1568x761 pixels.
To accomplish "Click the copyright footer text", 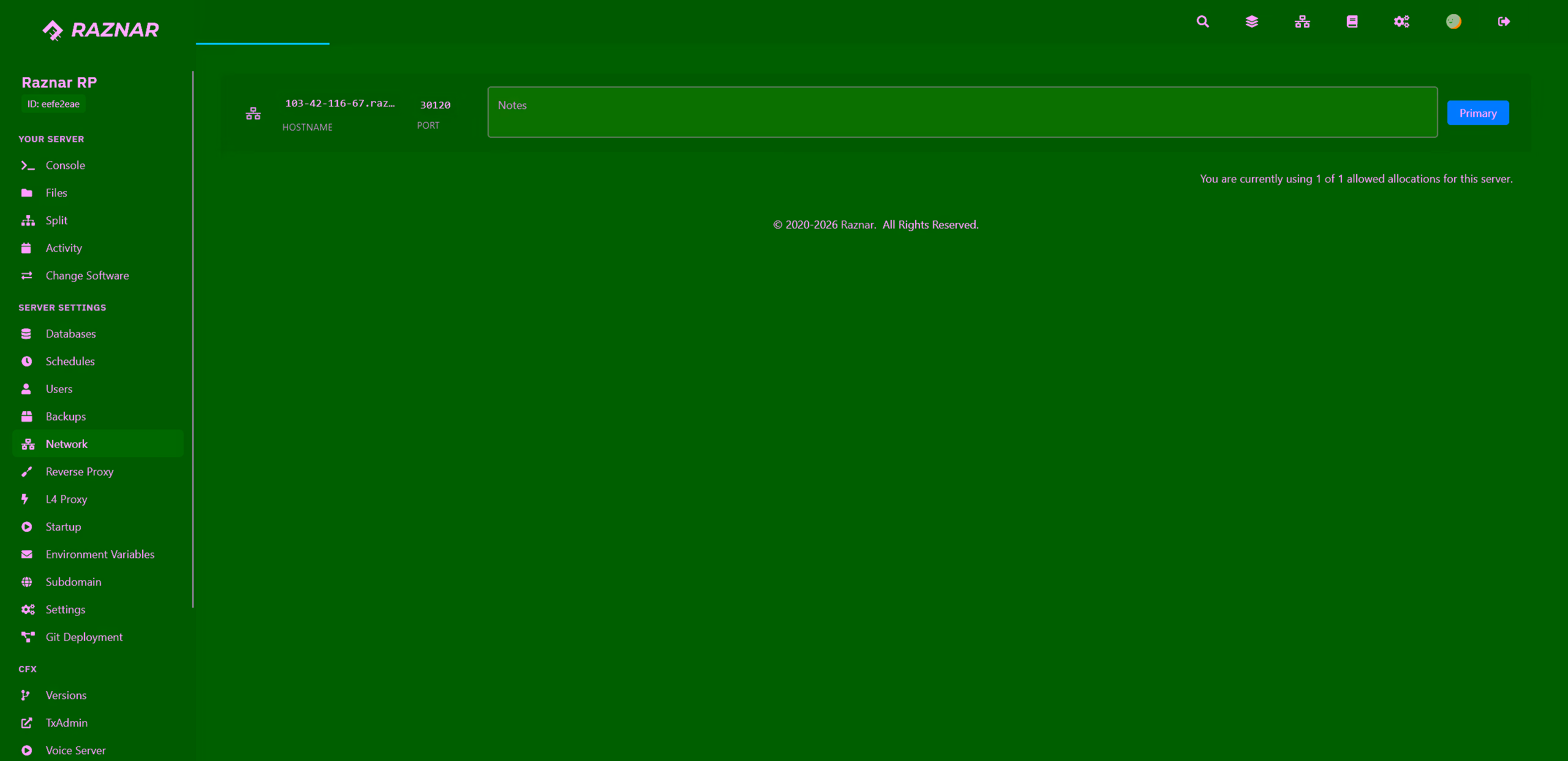I will pos(876,225).
